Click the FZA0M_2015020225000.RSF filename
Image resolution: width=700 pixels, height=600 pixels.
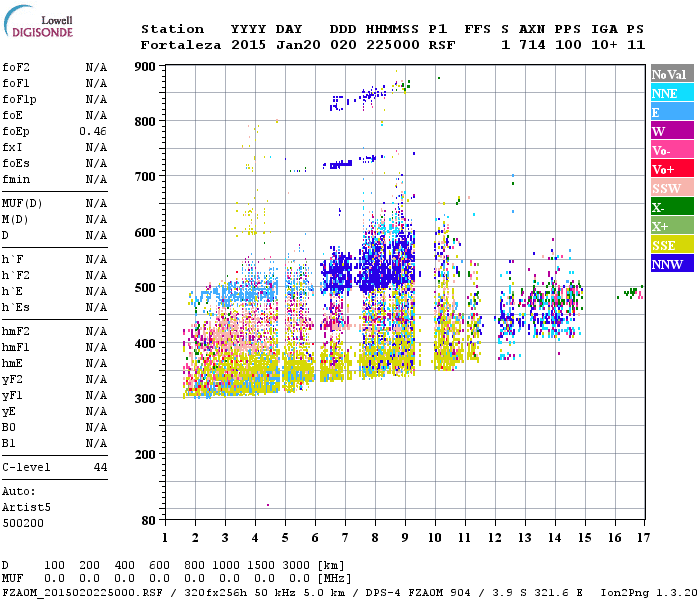click(82, 592)
